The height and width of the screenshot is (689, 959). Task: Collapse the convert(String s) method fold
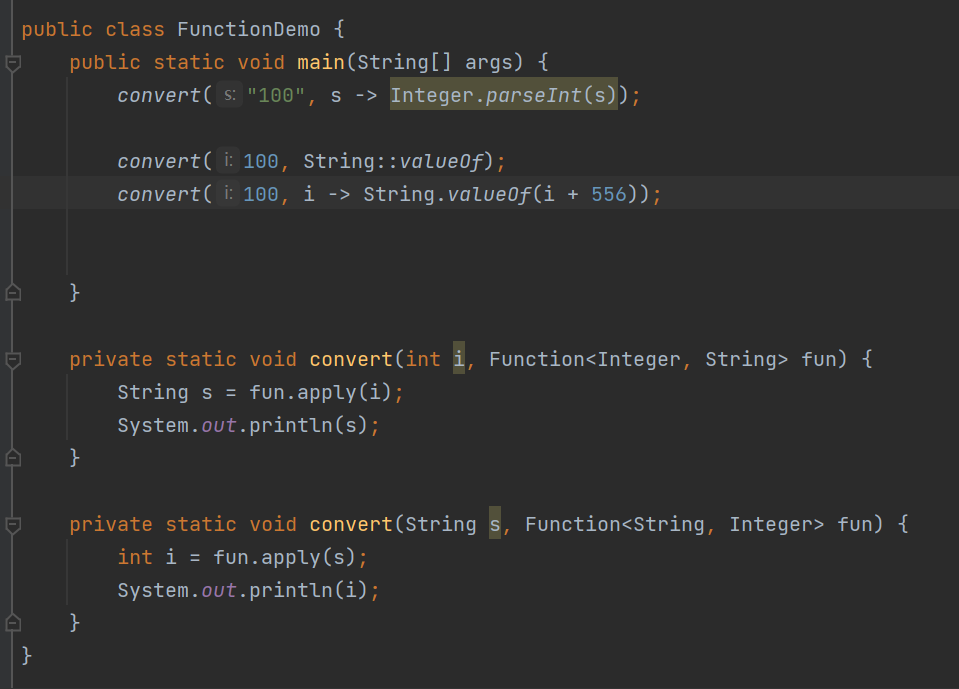coord(13,525)
